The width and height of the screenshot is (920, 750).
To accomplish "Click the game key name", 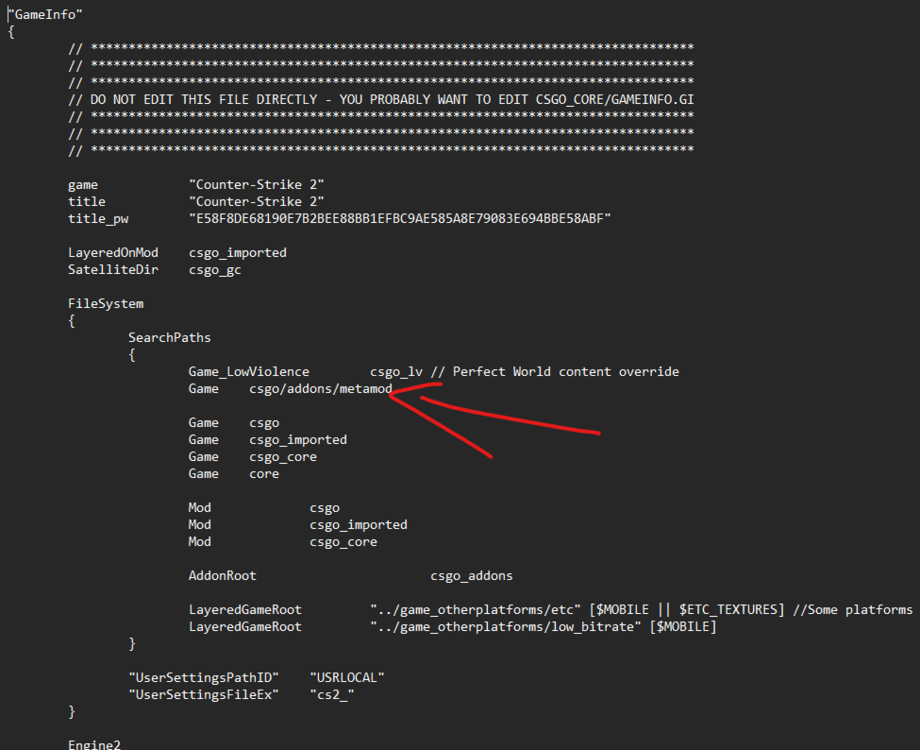I will (83, 185).
